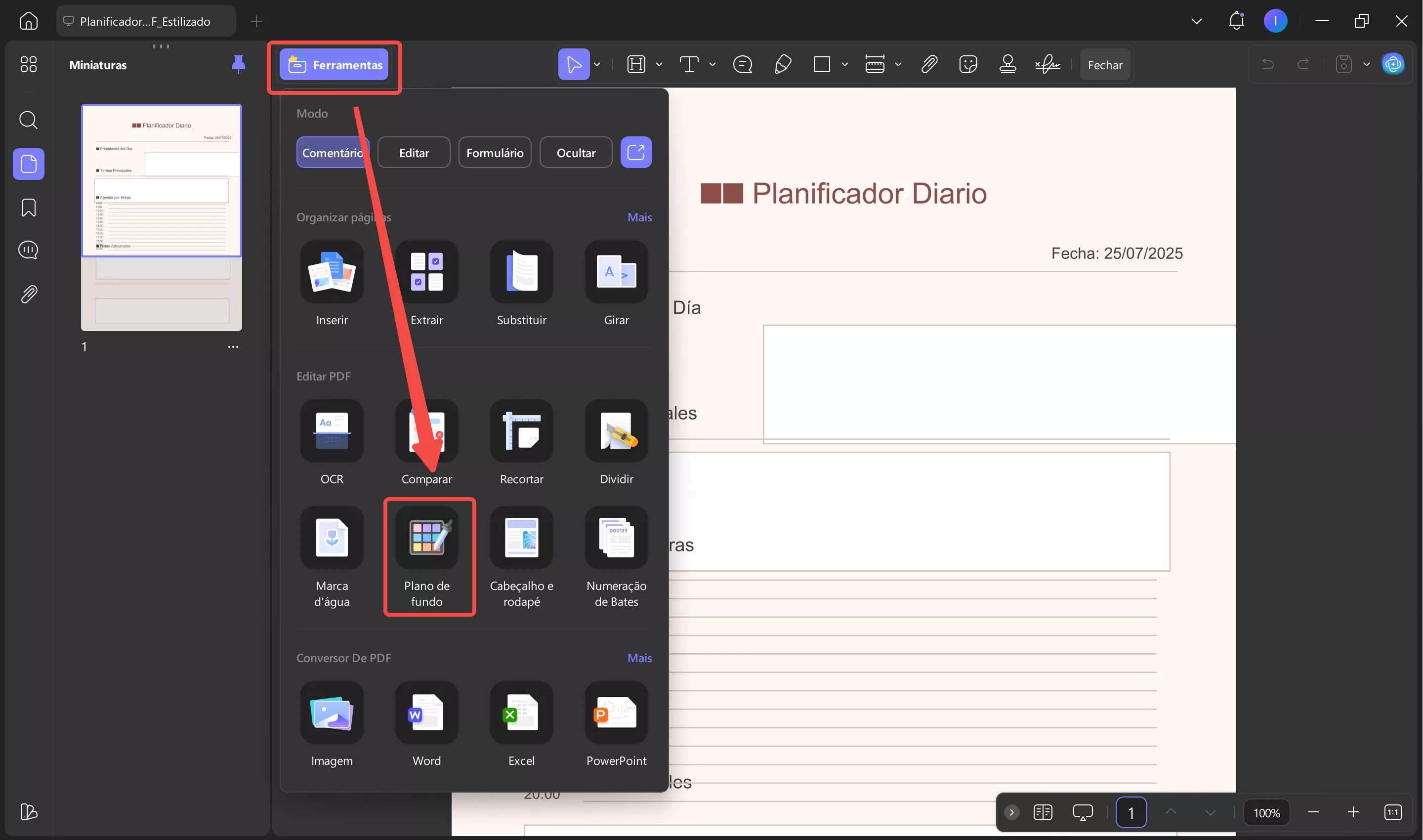Viewport: 1423px width, 840px height.
Task: Click the stamp tool in toolbar
Action: 1007,65
